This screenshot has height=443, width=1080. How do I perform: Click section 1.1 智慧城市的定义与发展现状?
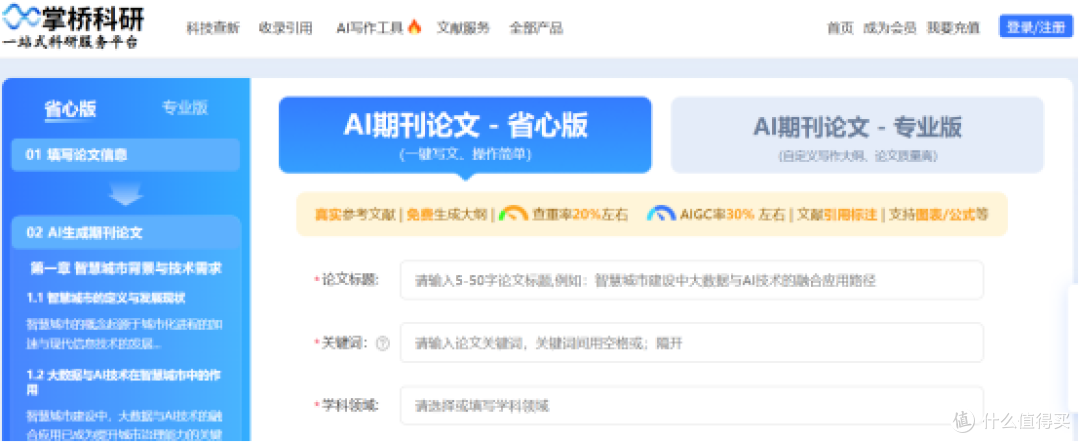click(x=105, y=298)
